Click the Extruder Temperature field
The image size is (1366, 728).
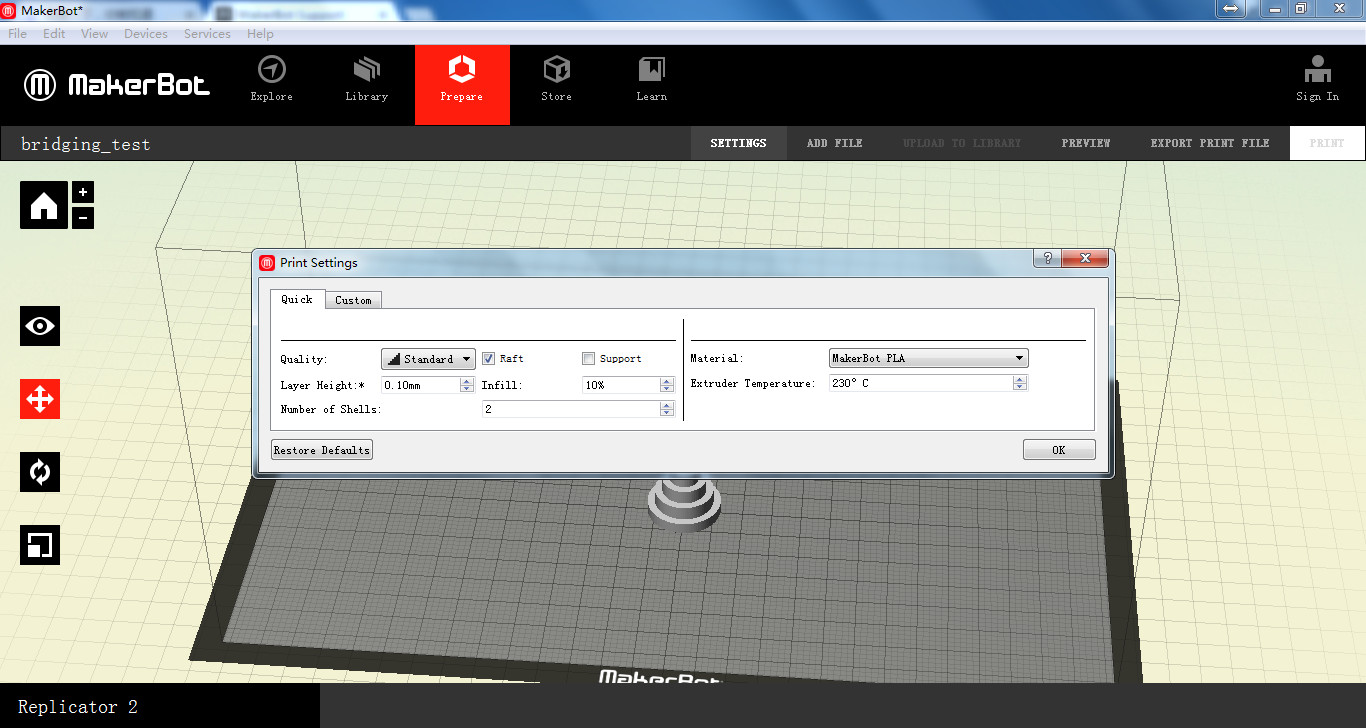coord(921,383)
